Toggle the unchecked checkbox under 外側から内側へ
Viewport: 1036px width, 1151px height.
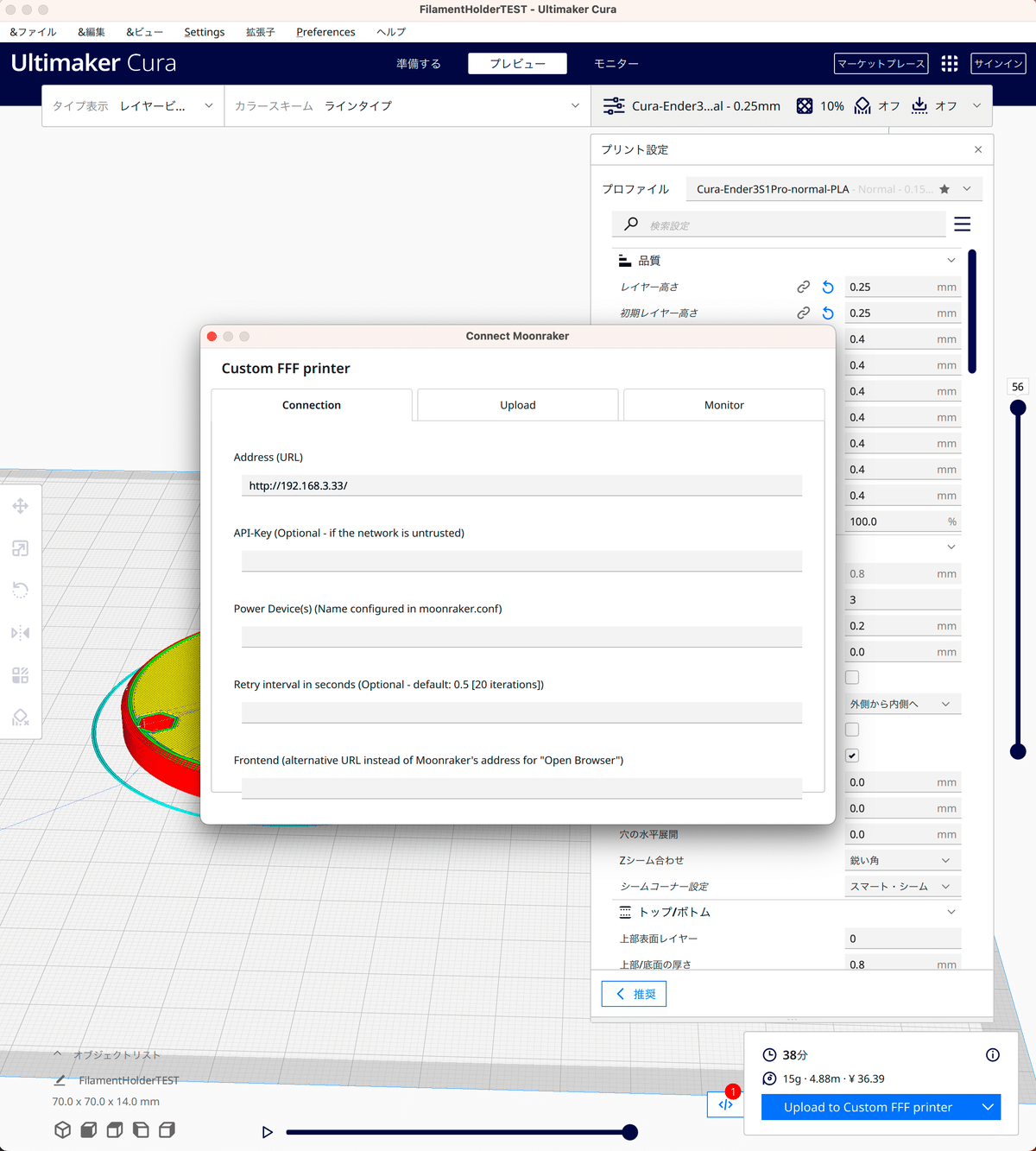point(852,730)
